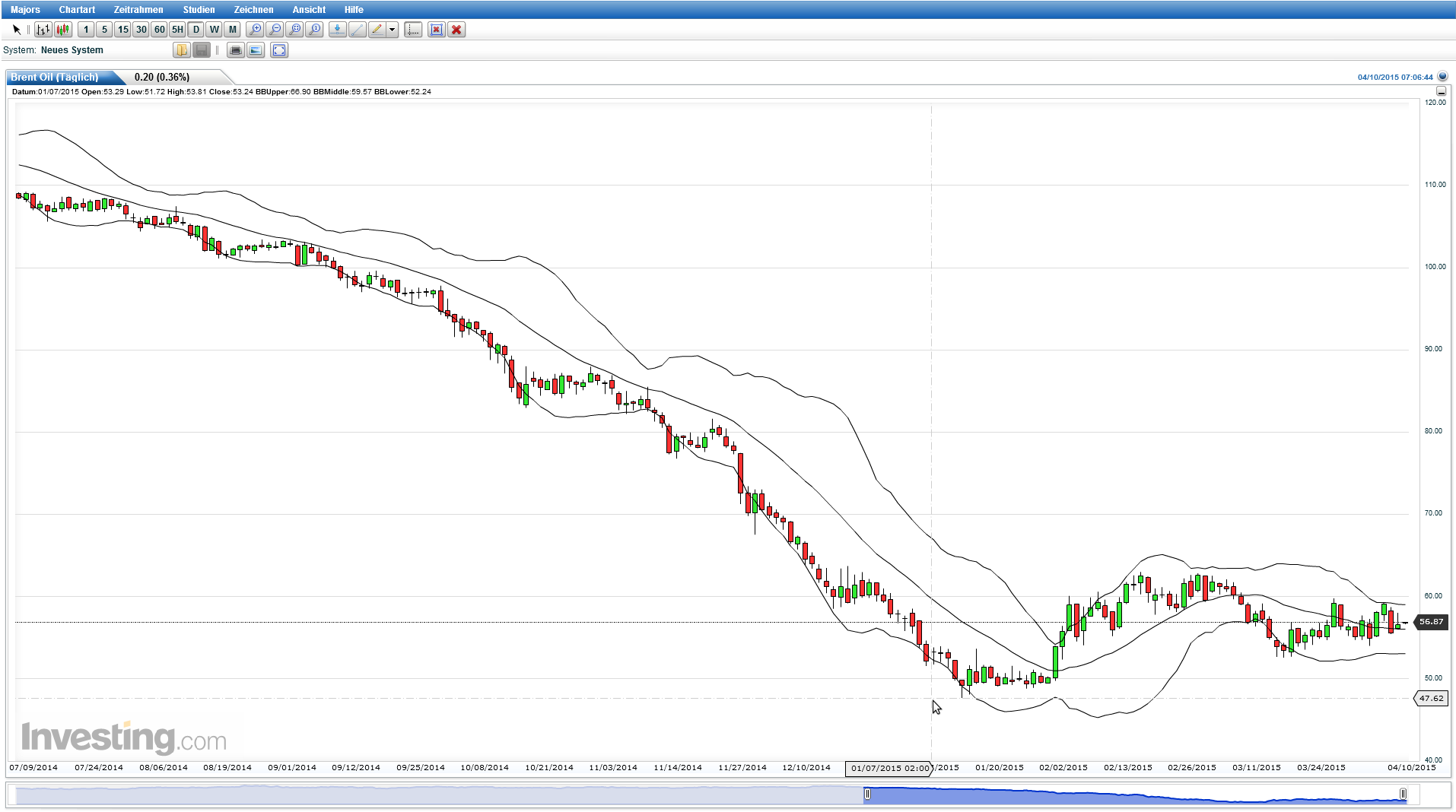Viewport: 1456px width, 812px height.
Task: Collapse the price axis panel toggle
Action: coord(1440,91)
